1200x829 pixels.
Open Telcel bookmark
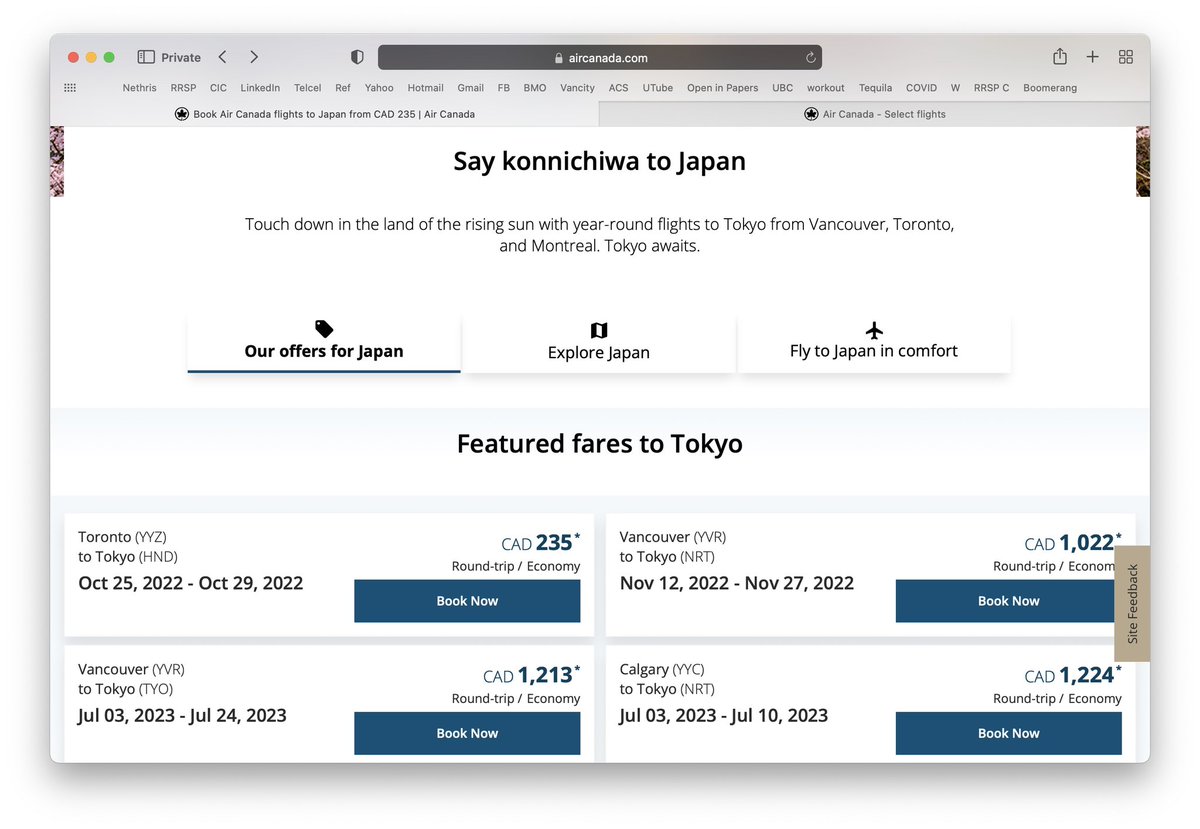308,88
